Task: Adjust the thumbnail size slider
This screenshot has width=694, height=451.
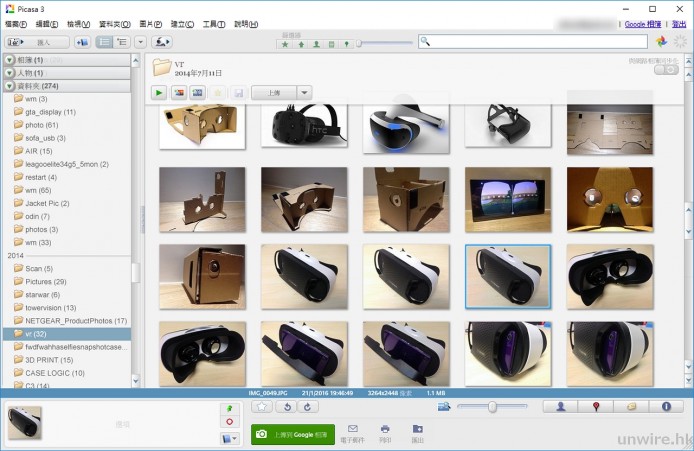Action: point(492,406)
